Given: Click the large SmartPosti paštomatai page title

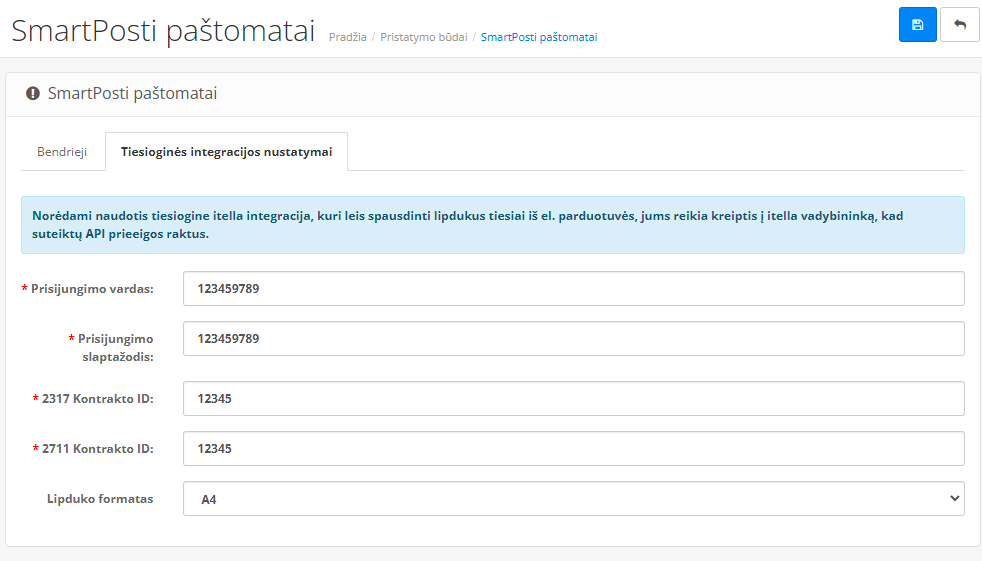Looking at the screenshot, I should coord(163,30).
